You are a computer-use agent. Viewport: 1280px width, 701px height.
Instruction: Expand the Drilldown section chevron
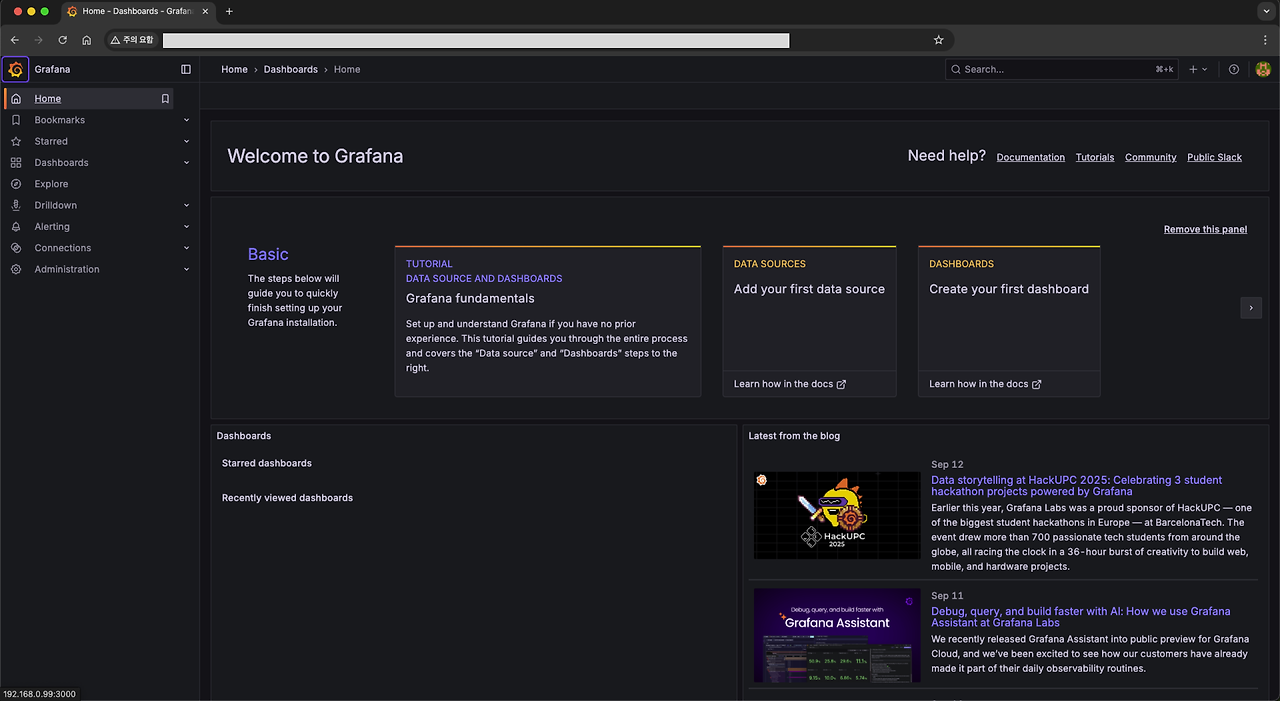187,205
